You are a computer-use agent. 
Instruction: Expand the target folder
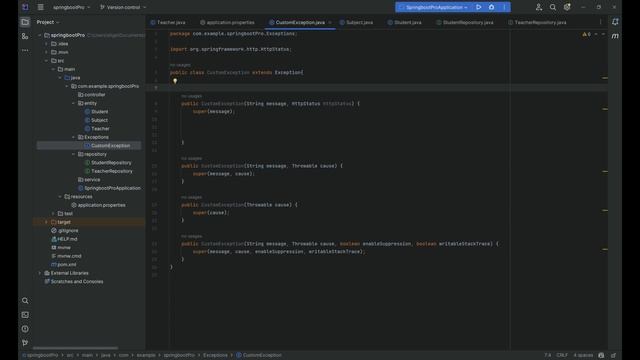point(46,222)
